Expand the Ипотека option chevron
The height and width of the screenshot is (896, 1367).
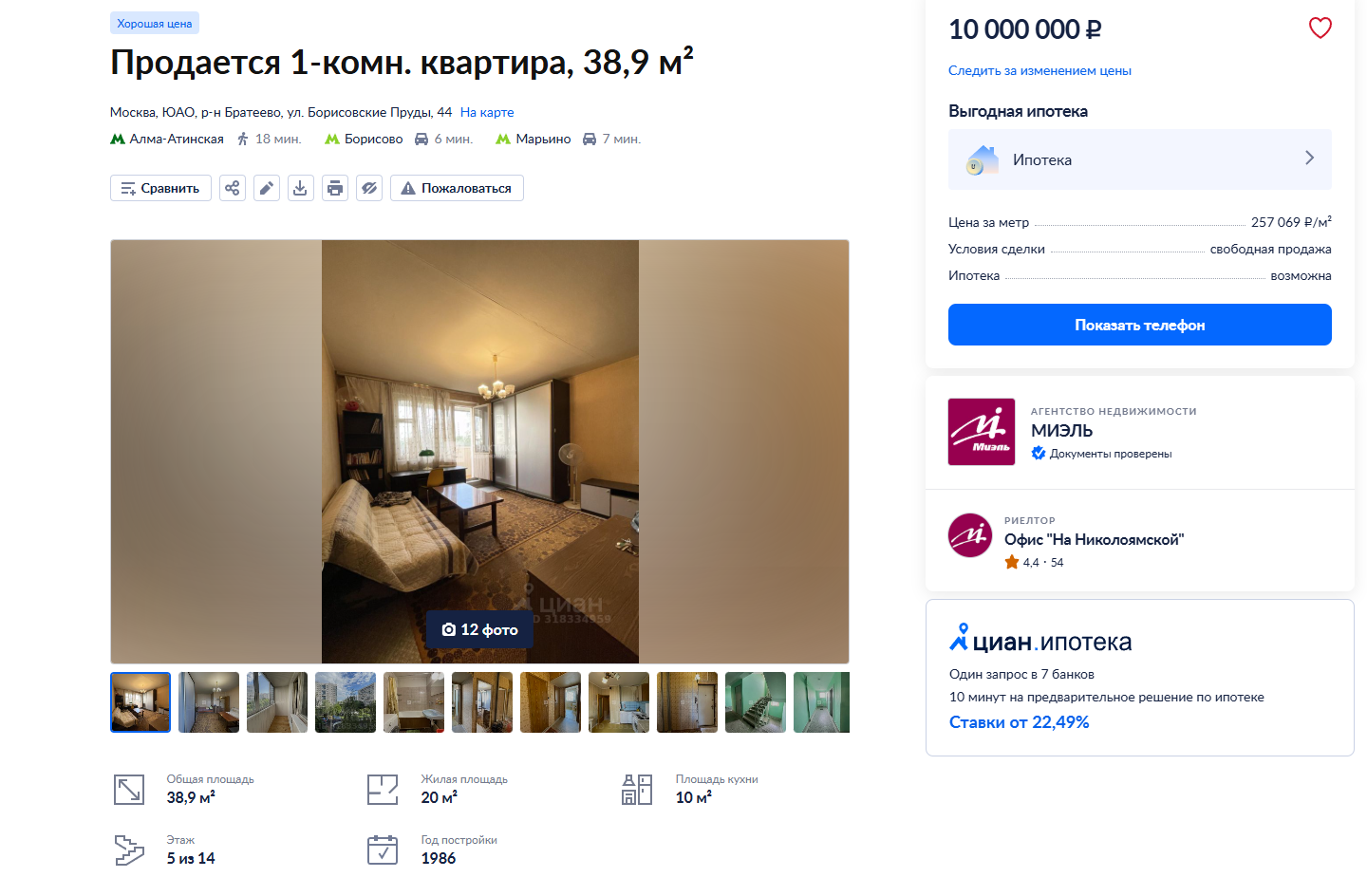point(1309,159)
